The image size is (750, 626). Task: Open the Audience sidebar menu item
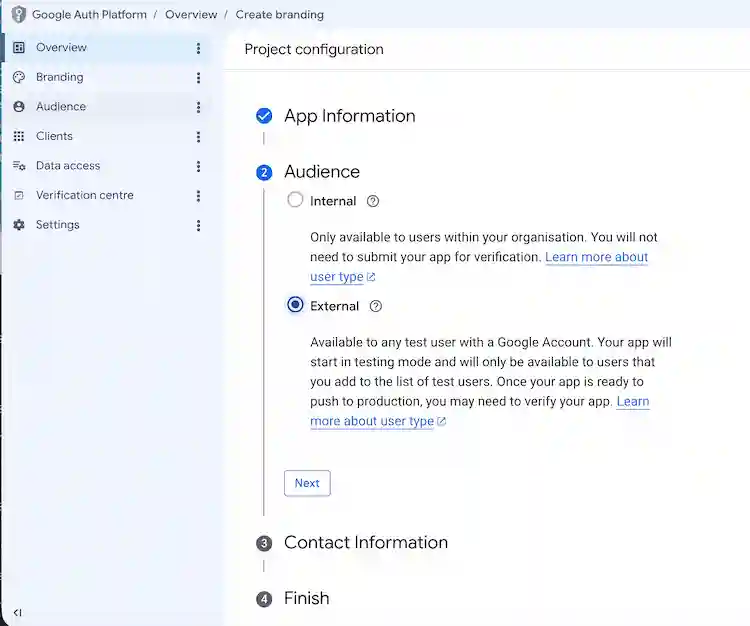pyautogui.click(x=105, y=107)
